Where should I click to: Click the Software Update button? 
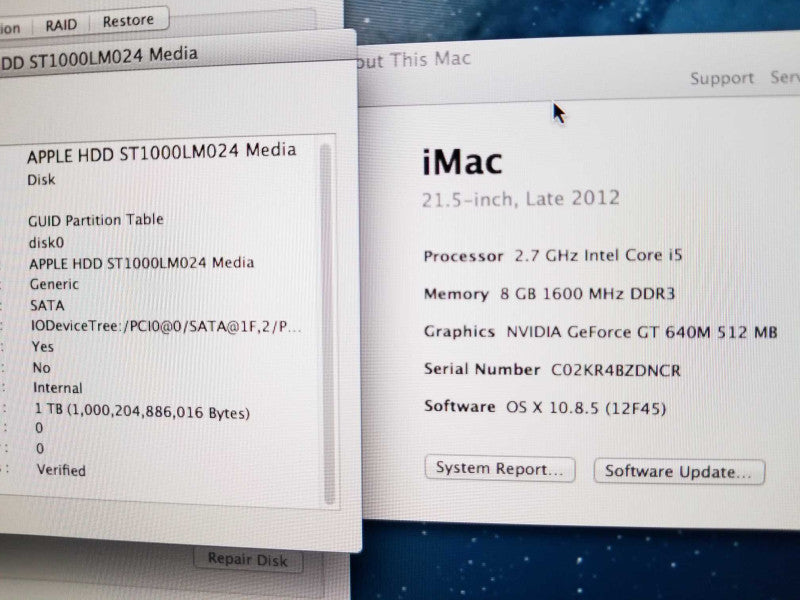[679, 471]
